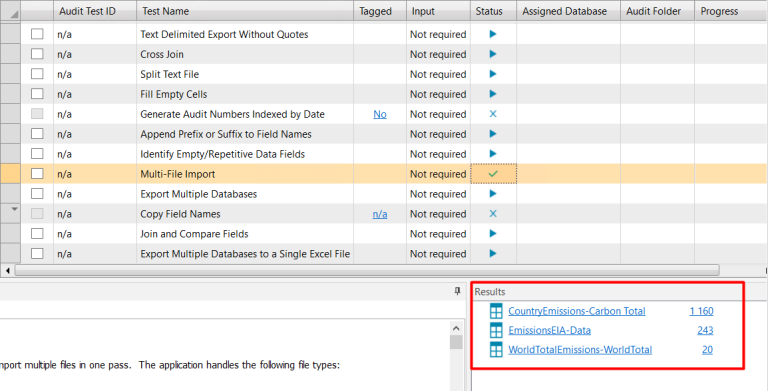Check the Cross Join checkbox
Screen dimensions: 768x391
(37, 54)
